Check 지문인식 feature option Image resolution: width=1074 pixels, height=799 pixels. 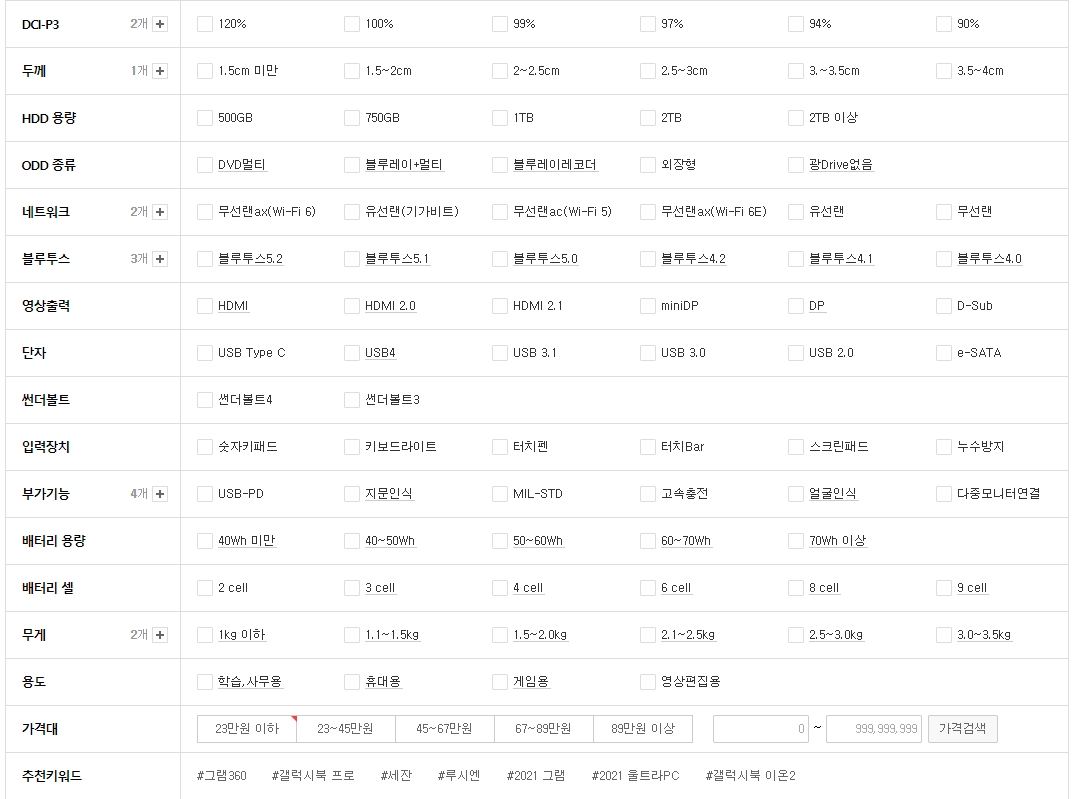[x=352, y=494]
